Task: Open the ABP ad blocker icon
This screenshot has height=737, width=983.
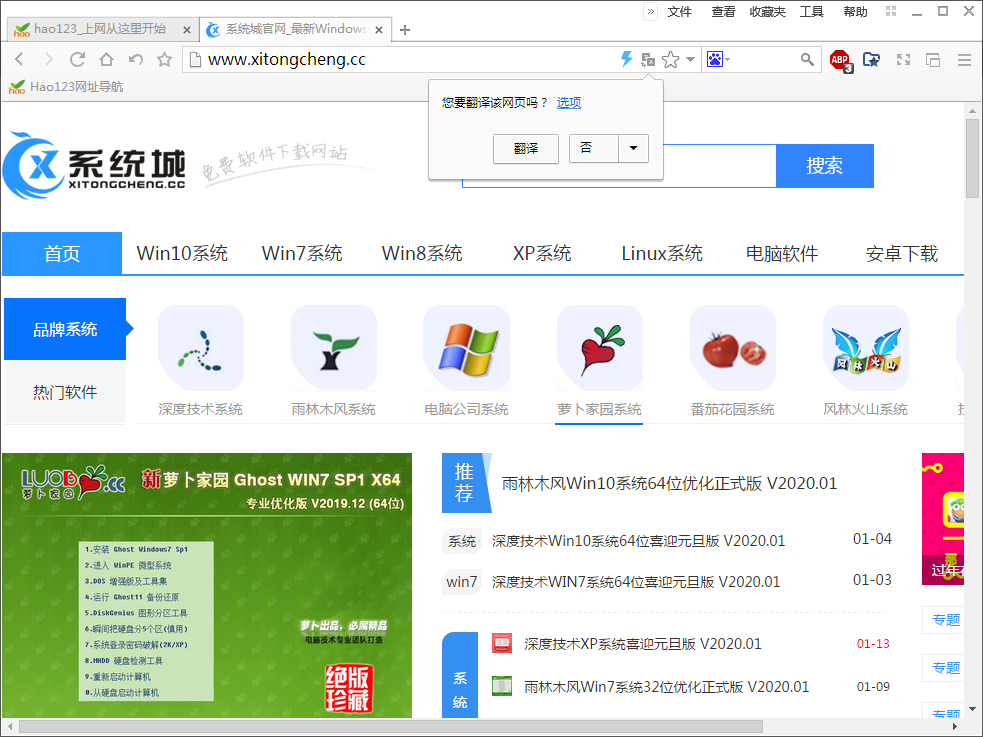Action: pos(841,61)
